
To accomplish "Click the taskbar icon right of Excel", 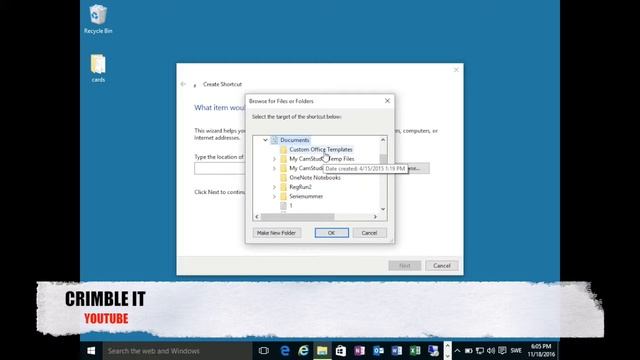I will coord(433,351).
